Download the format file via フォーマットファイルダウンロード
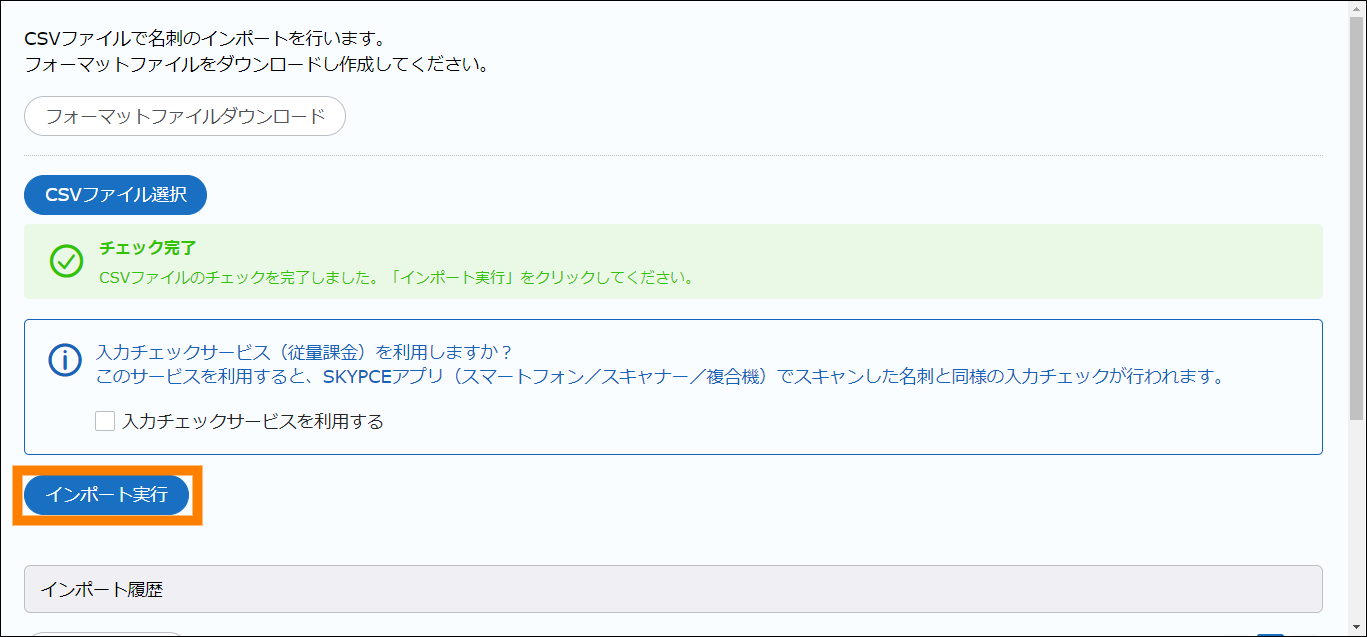Image resolution: width=1367 pixels, height=637 pixels. click(185, 116)
